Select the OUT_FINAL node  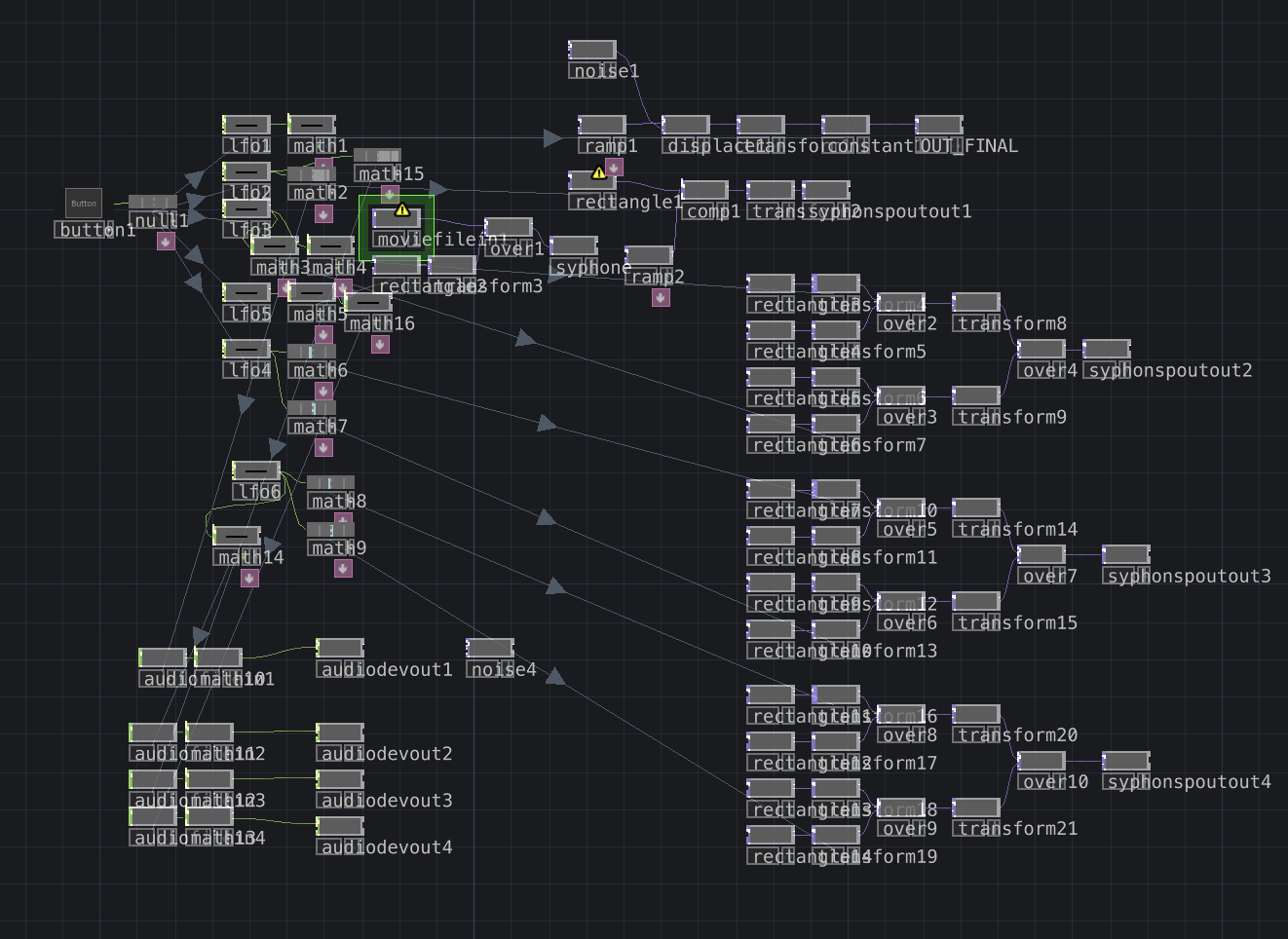pyautogui.click(x=939, y=125)
